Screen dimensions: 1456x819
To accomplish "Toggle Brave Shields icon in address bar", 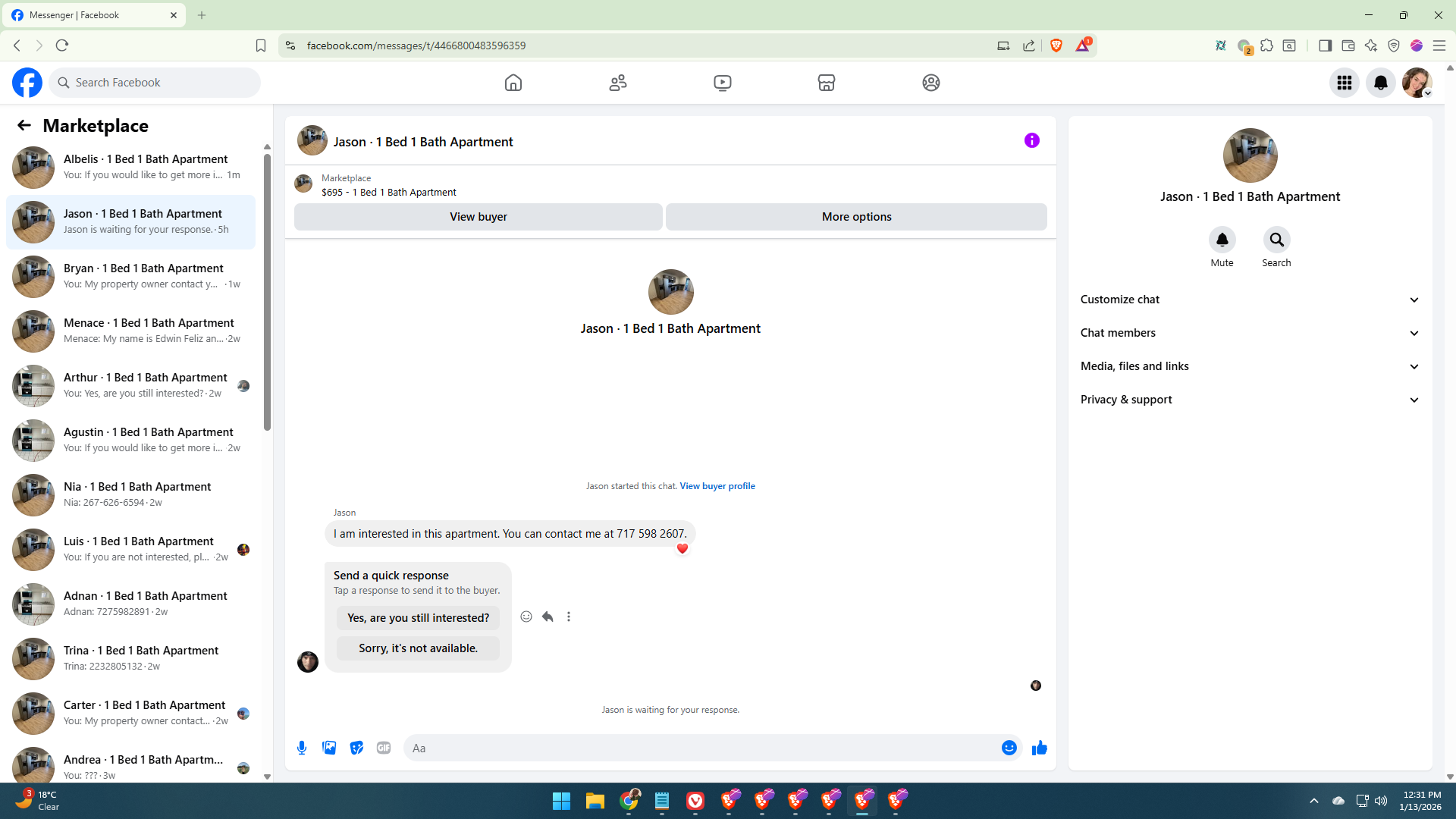I will pyautogui.click(x=1056, y=45).
